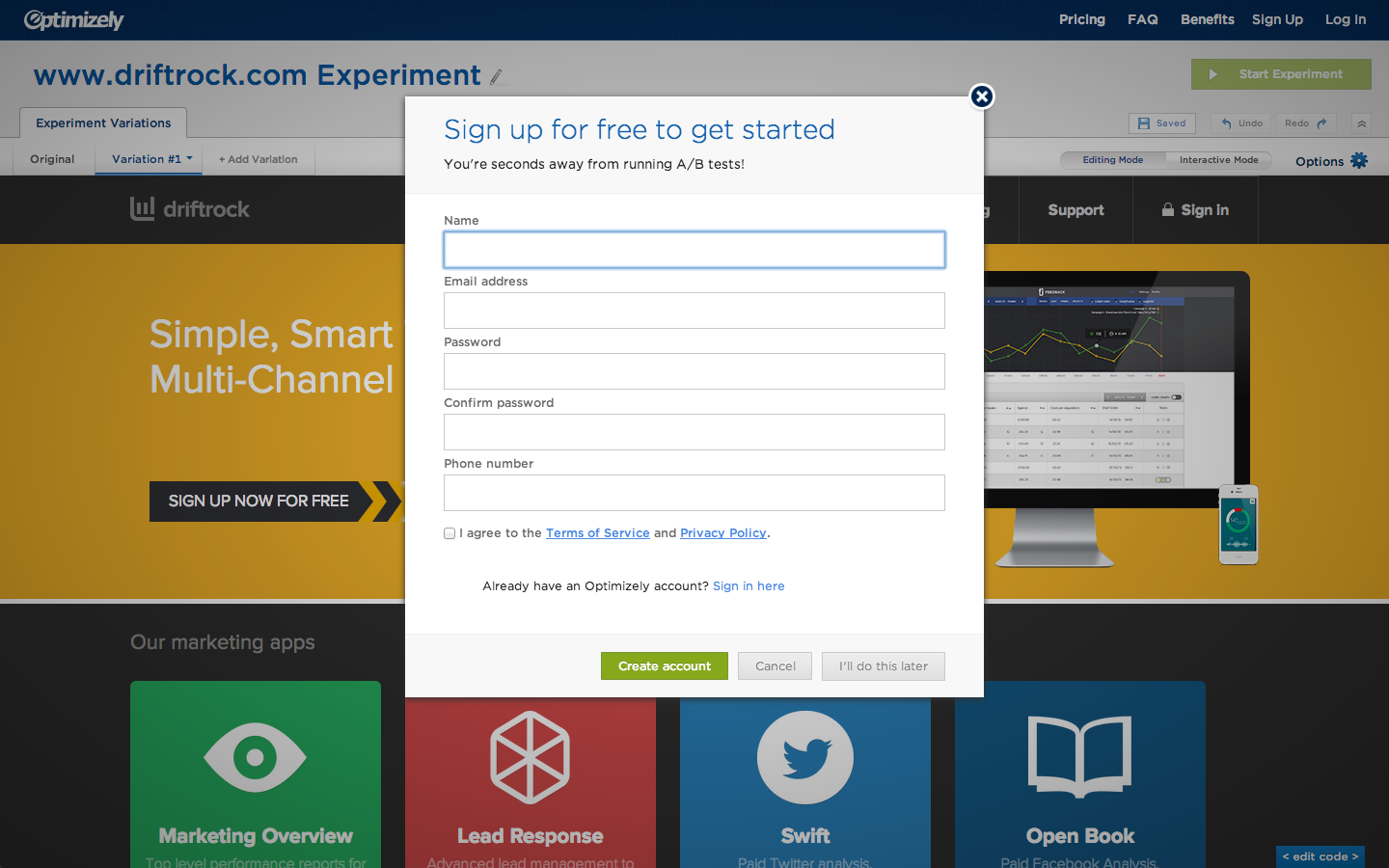Open the Variation #1 dropdown arrow
1389x868 pixels.
tap(190, 158)
